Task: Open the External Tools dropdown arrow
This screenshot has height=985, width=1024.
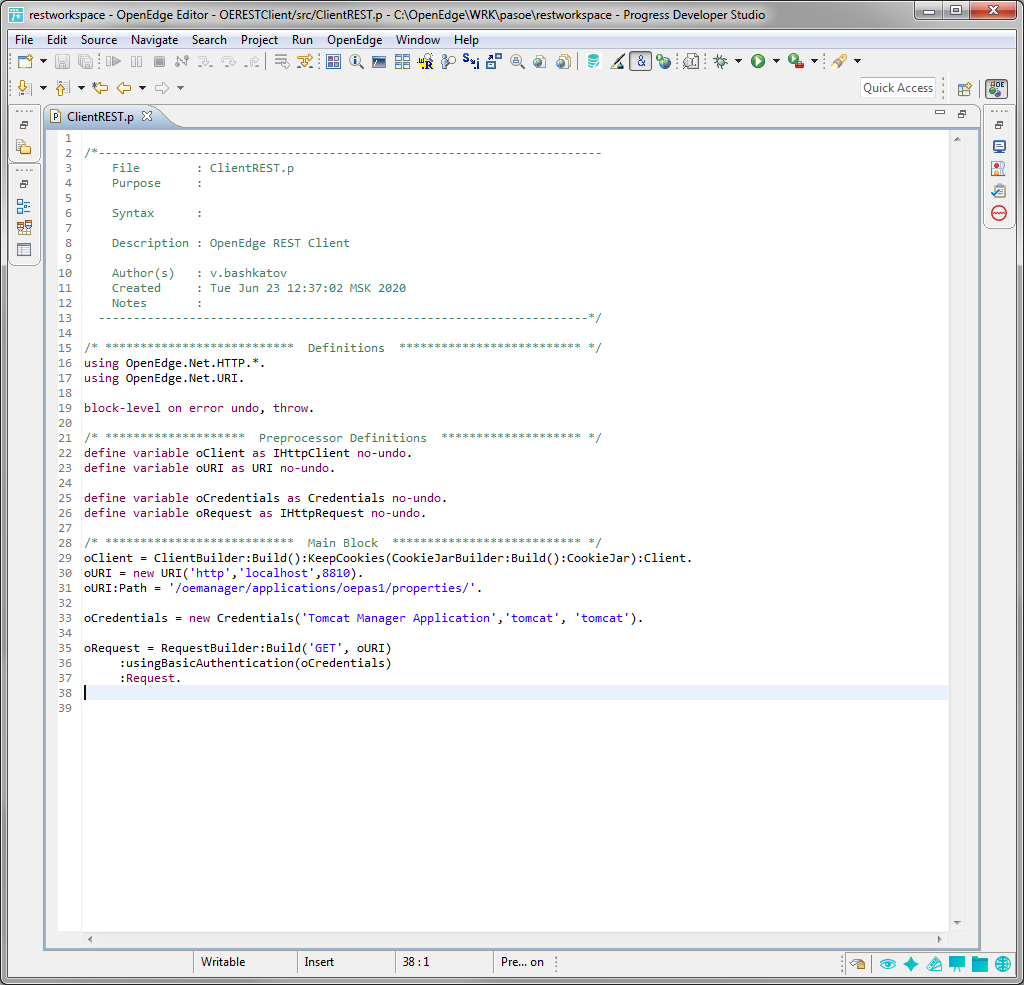Action: [814, 61]
